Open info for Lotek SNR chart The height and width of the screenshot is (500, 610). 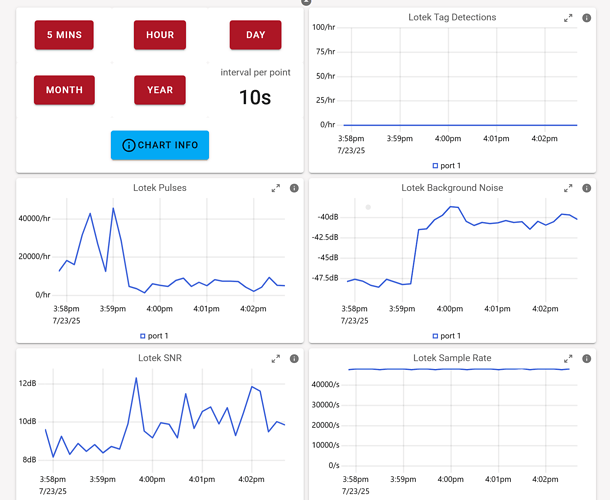pyautogui.click(x=294, y=358)
